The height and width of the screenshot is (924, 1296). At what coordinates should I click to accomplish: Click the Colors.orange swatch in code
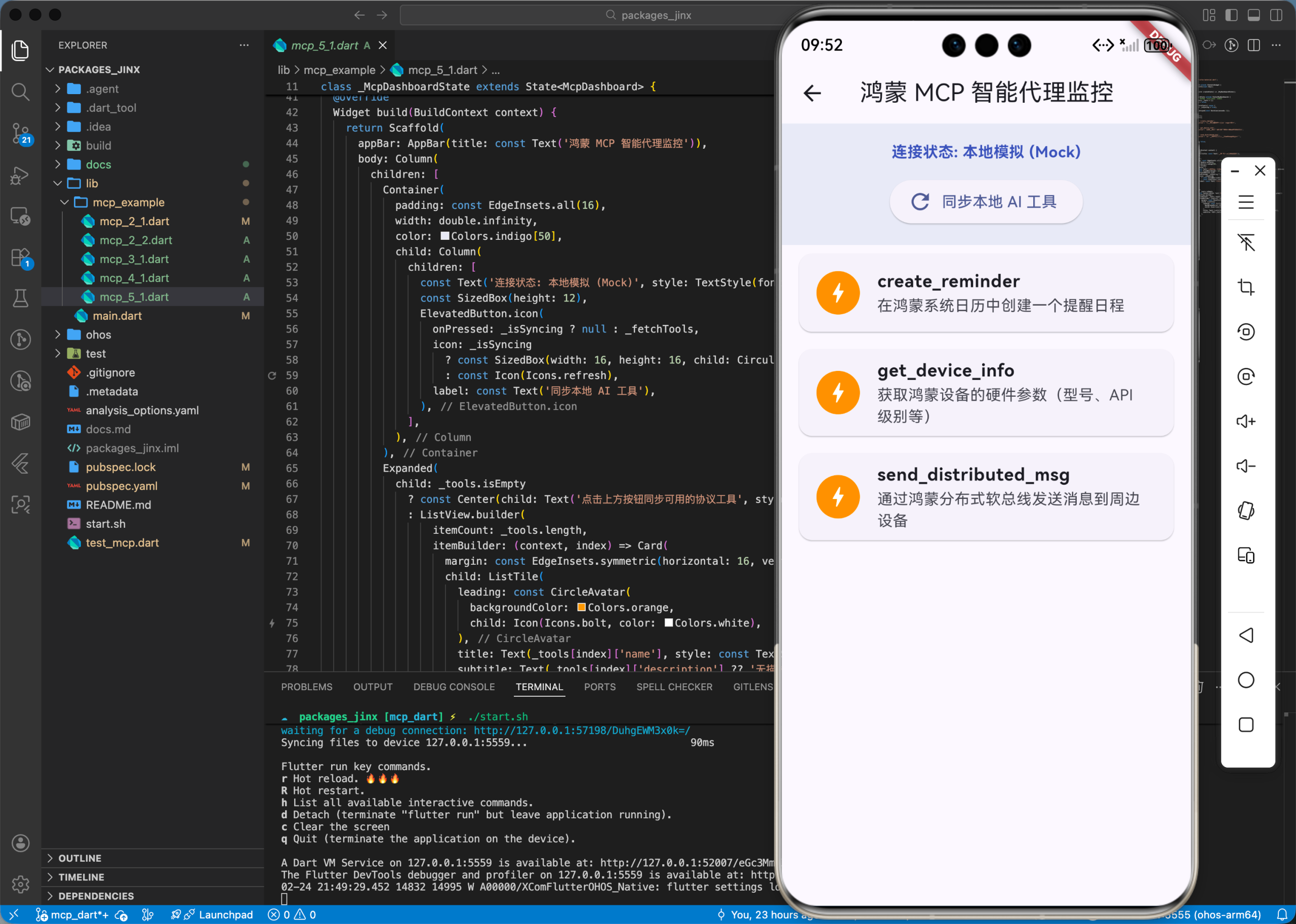pos(581,608)
